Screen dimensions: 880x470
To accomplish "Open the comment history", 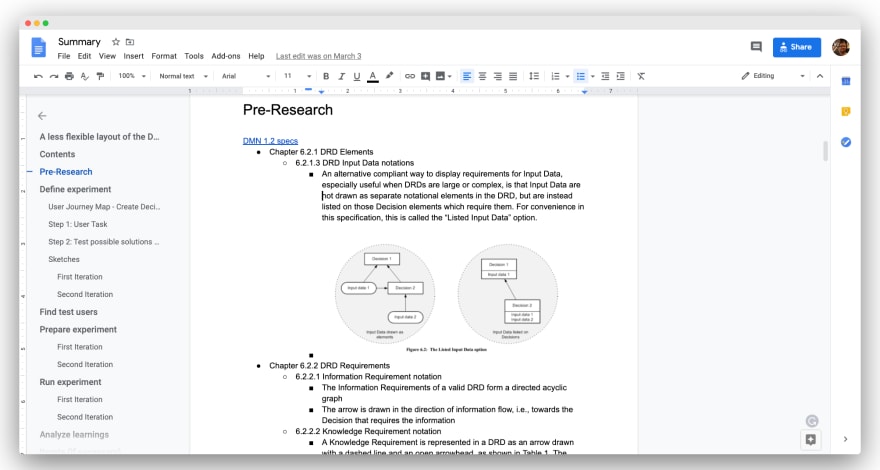I will 756,47.
